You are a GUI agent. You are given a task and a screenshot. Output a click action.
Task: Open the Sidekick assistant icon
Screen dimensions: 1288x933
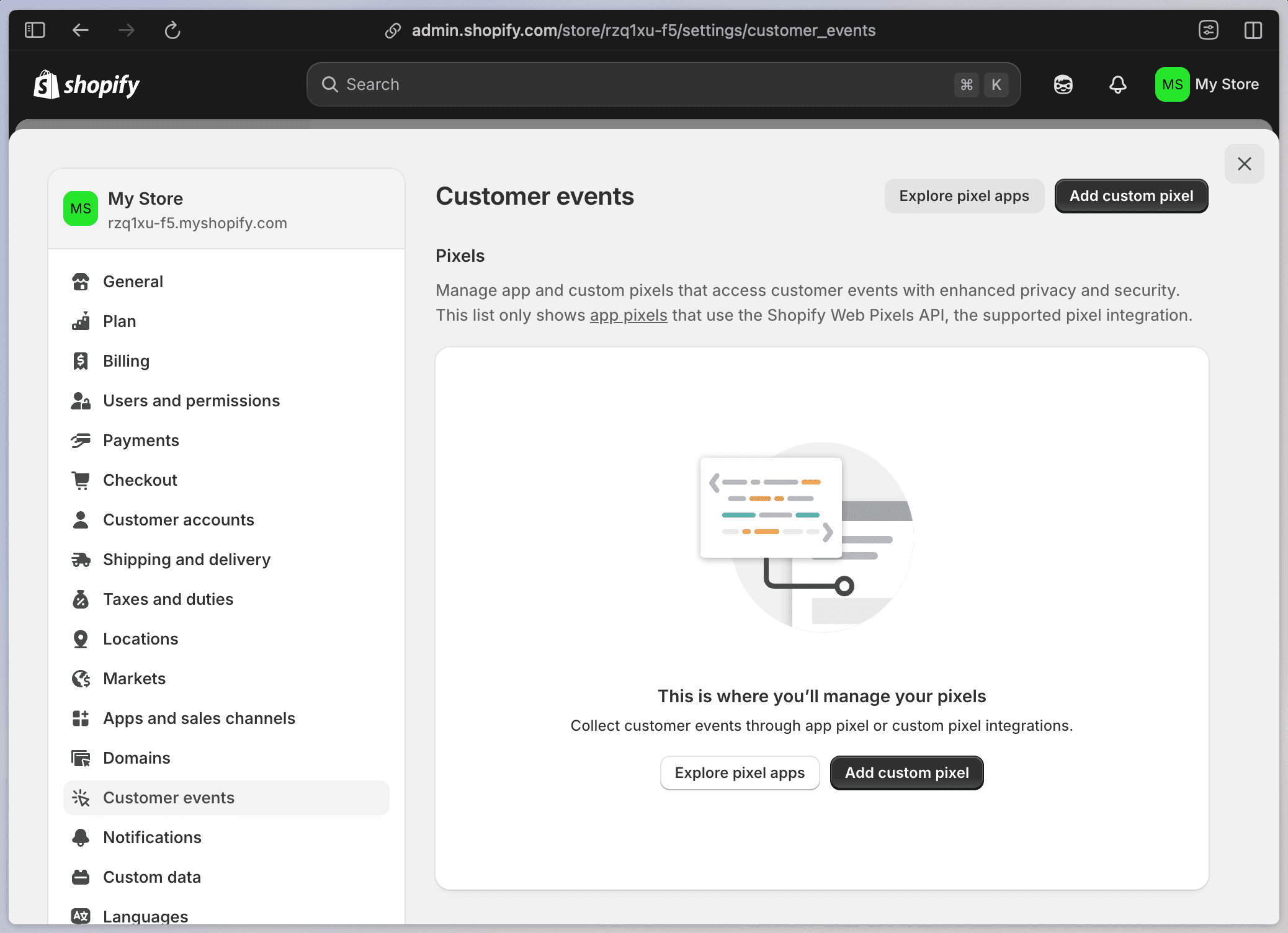(1063, 84)
